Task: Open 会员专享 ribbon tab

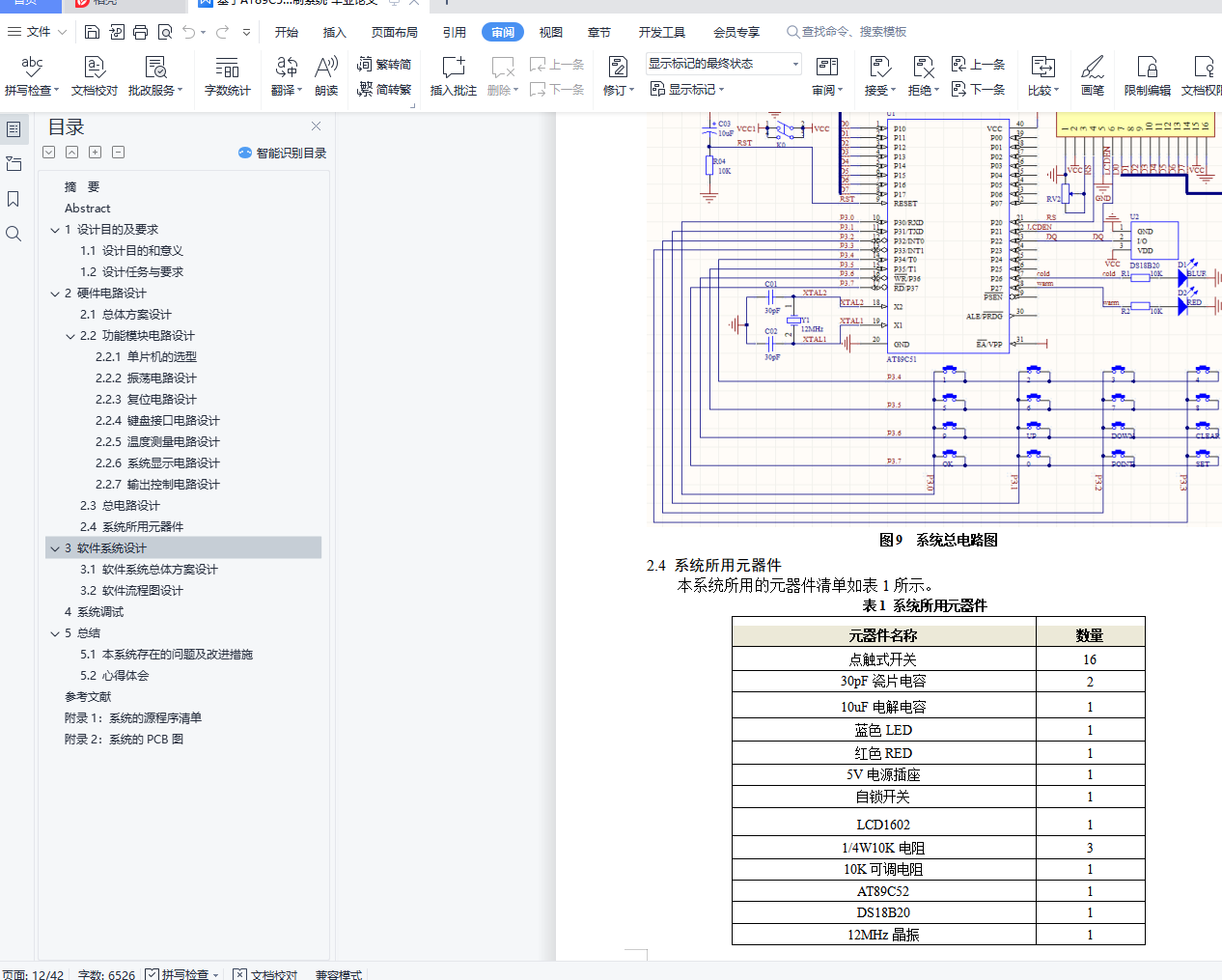Action: pyautogui.click(x=736, y=32)
